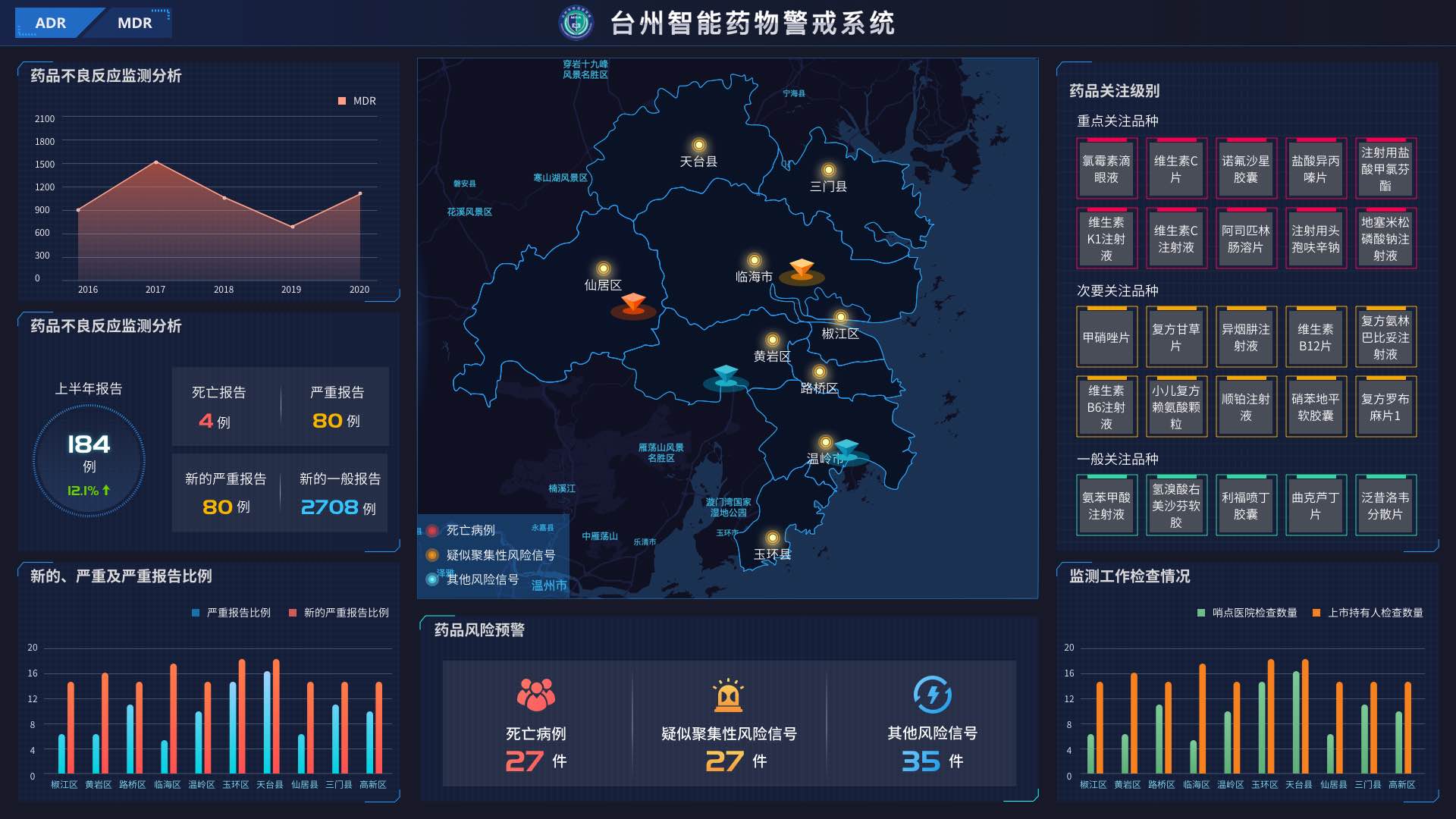Select the orange-red marker below 仙居区
Viewport: 1456px width, 819px height.
(633, 306)
